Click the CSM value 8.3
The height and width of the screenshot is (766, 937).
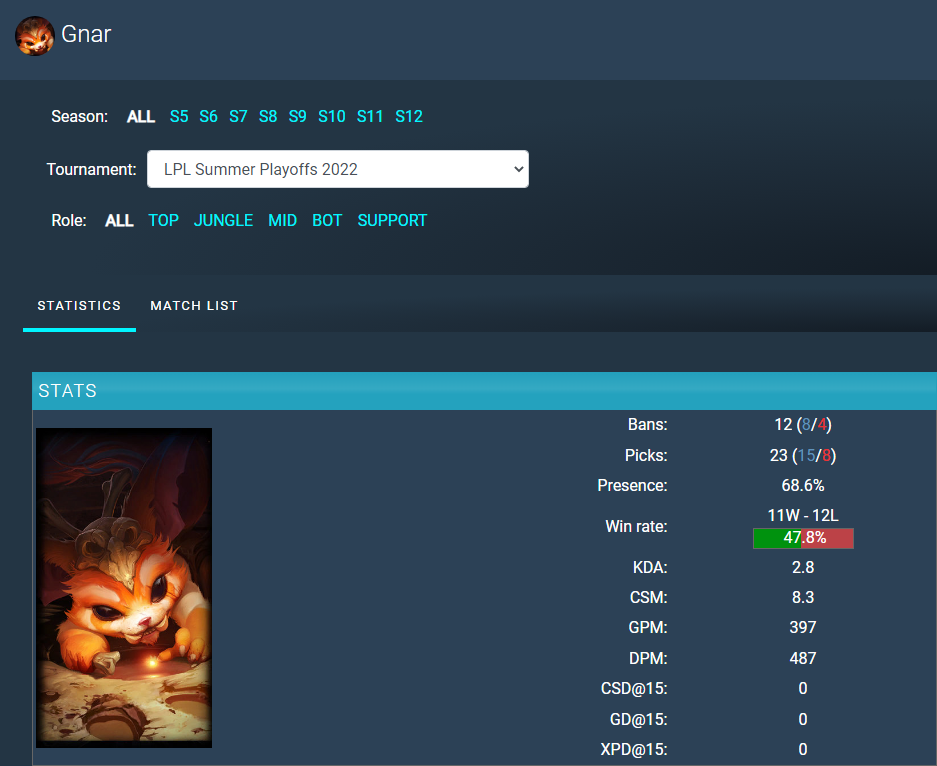click(x=803, y=598)
